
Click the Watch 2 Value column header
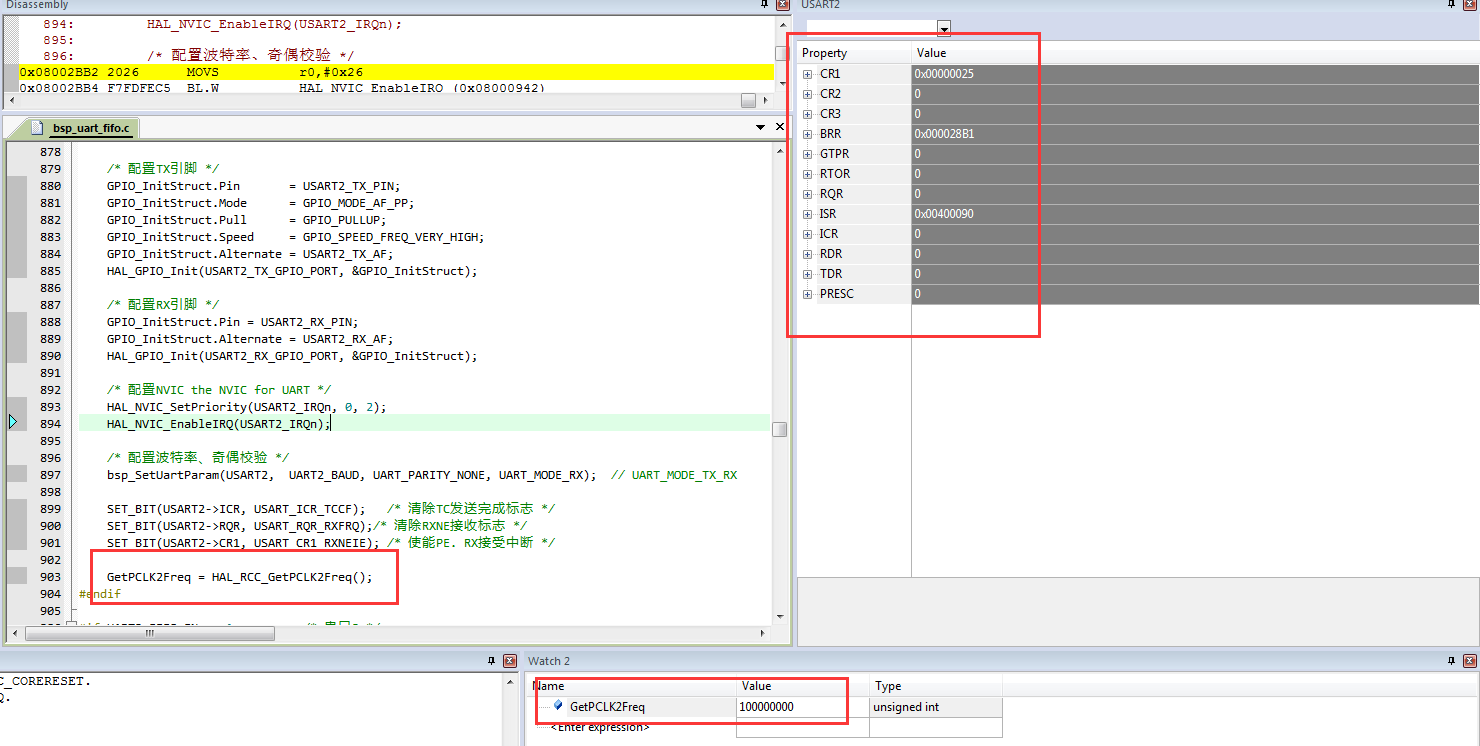click(802, 686)
